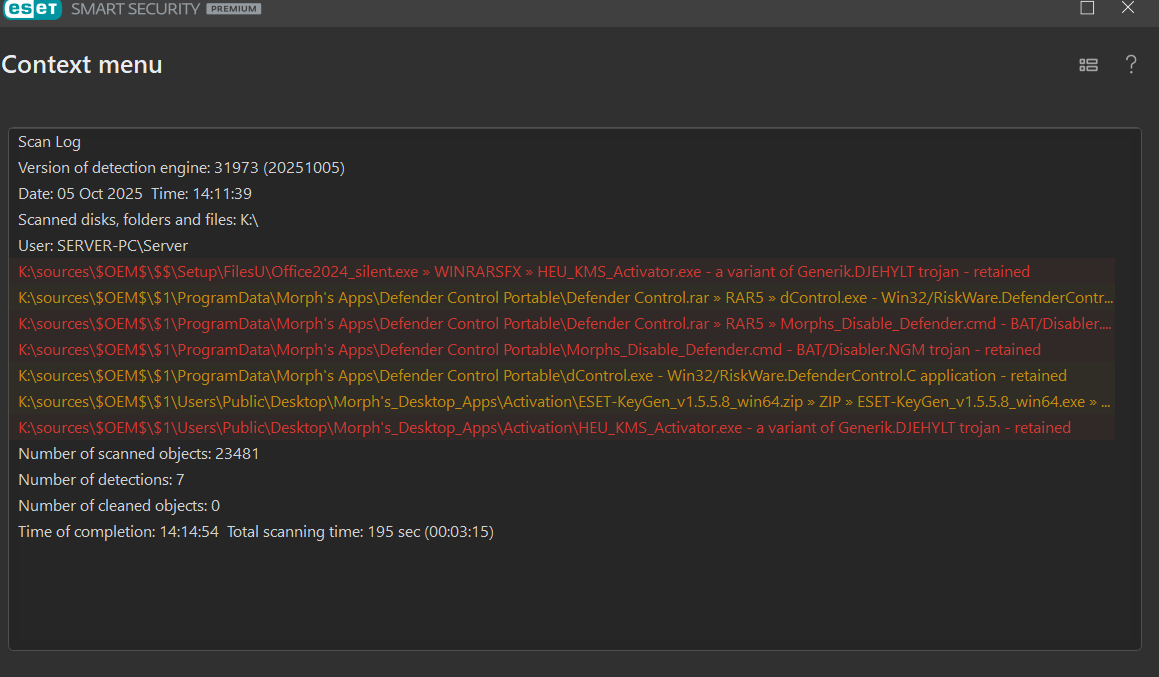The width and height of the screenshot is (1159, 677).
Task: Select the RiskWare.DefenderControl.C application retained row
Action: [542, 376]
